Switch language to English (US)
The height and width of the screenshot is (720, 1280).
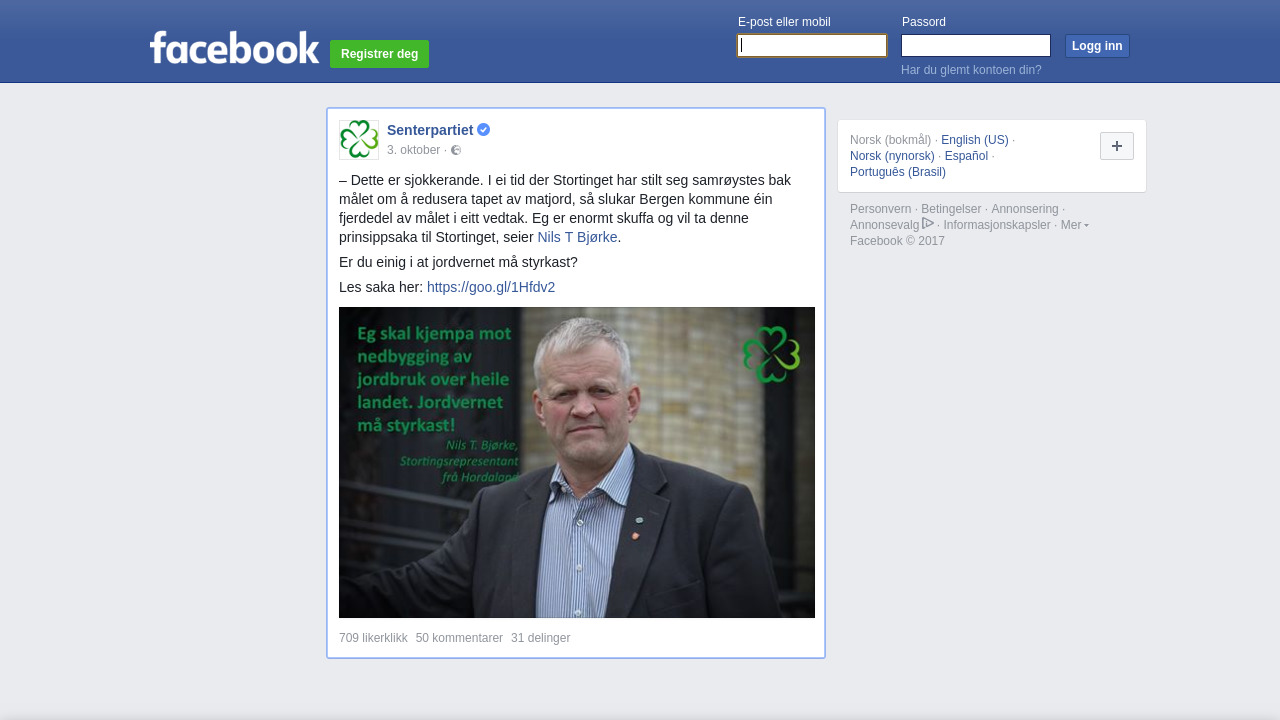coord(975,140)
